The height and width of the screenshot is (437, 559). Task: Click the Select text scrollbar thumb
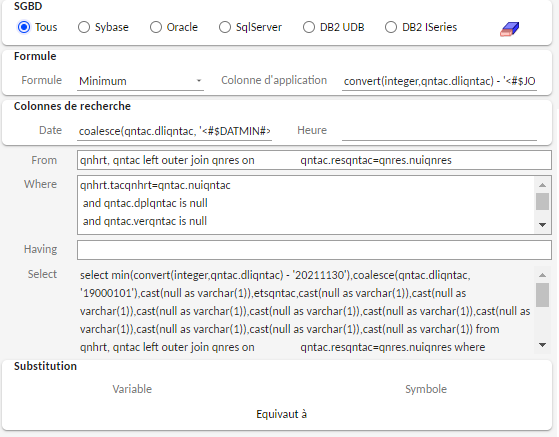click(x=542, y=295)
